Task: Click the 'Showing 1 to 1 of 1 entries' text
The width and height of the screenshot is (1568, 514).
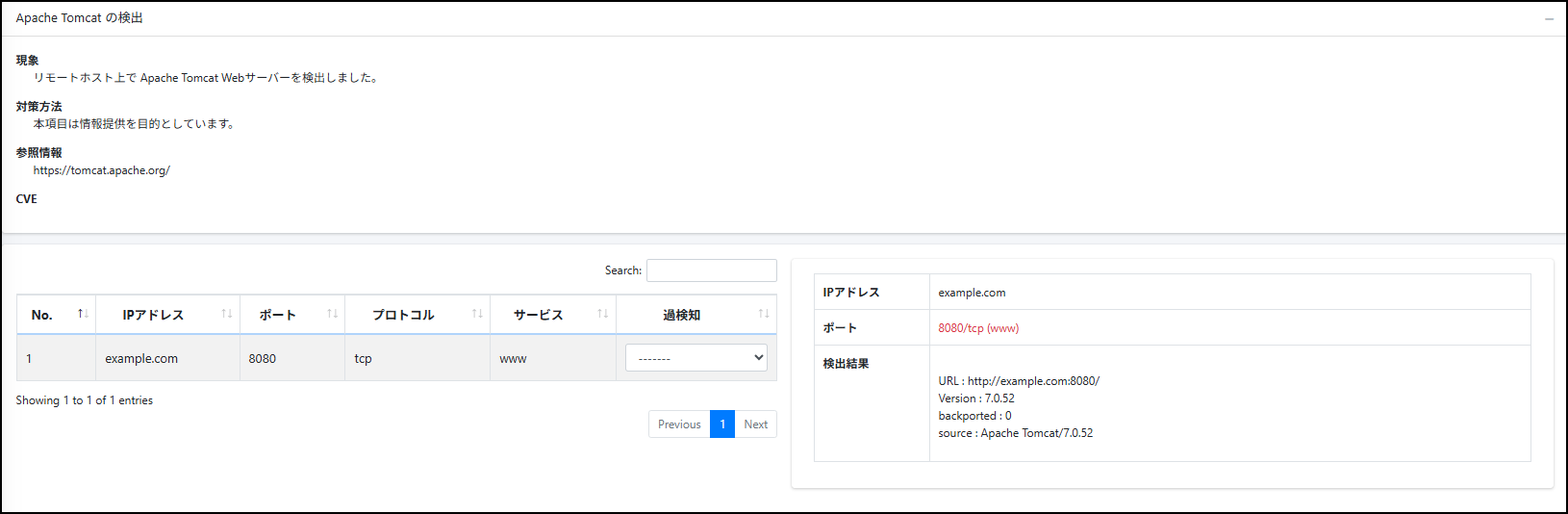Action: click(x=85, y=400)
